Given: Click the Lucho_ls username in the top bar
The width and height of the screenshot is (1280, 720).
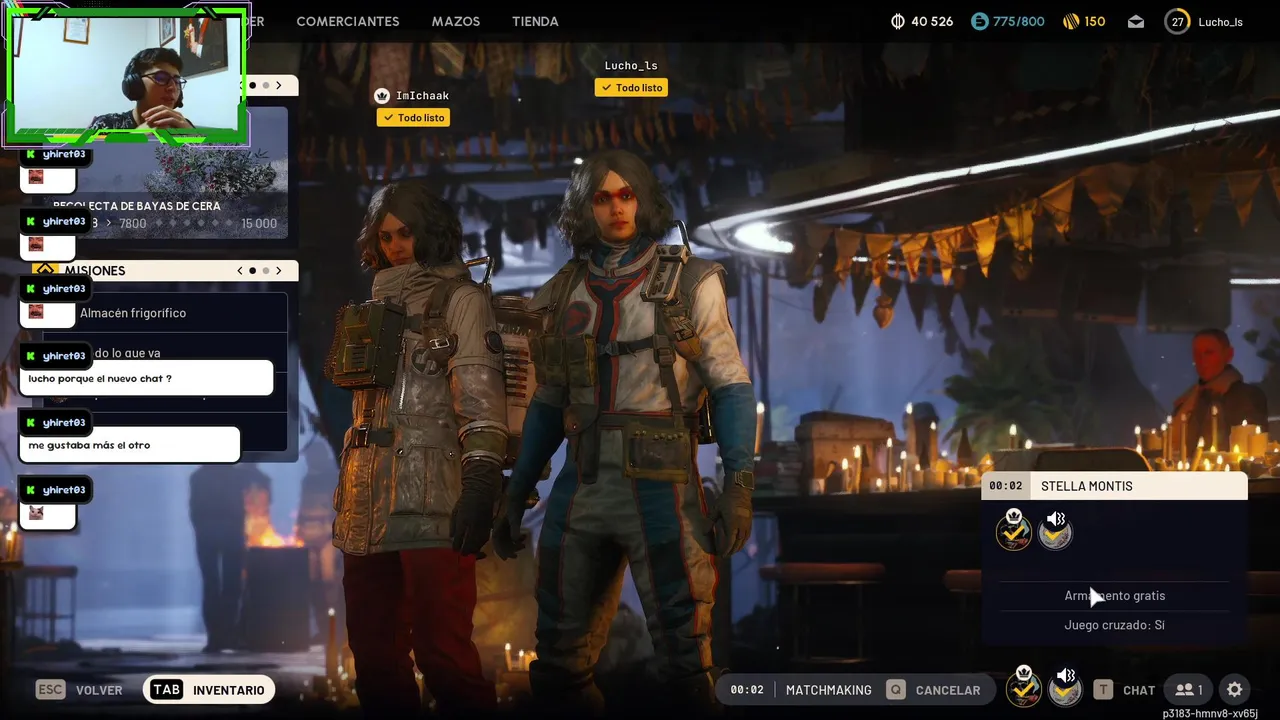Looking at the screenshot, I should (1220, 22).
